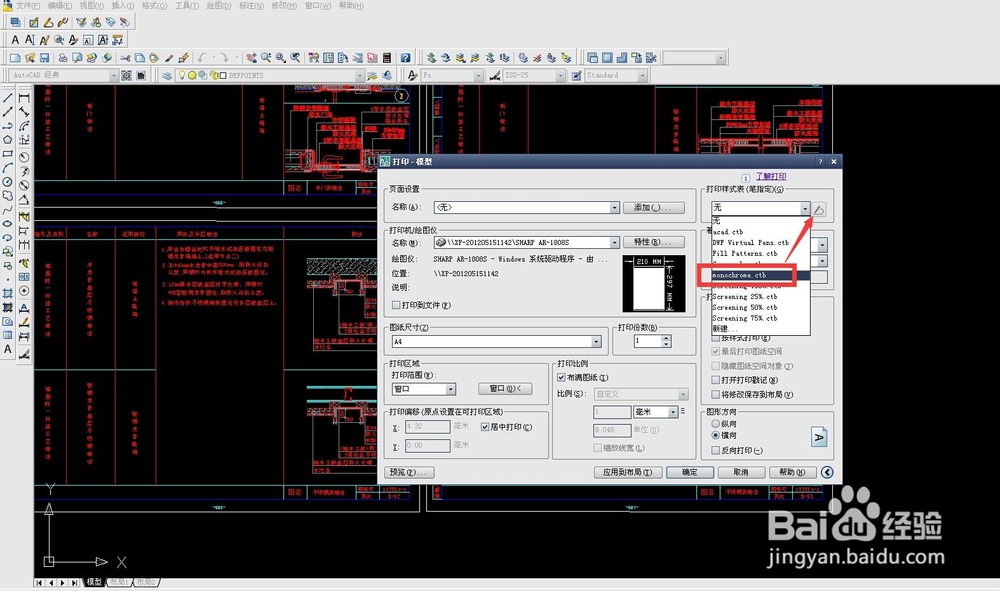This screenshot has width=1000, height=591.
Task: Select the Rectangle draw tool
Action: (8, 154)
